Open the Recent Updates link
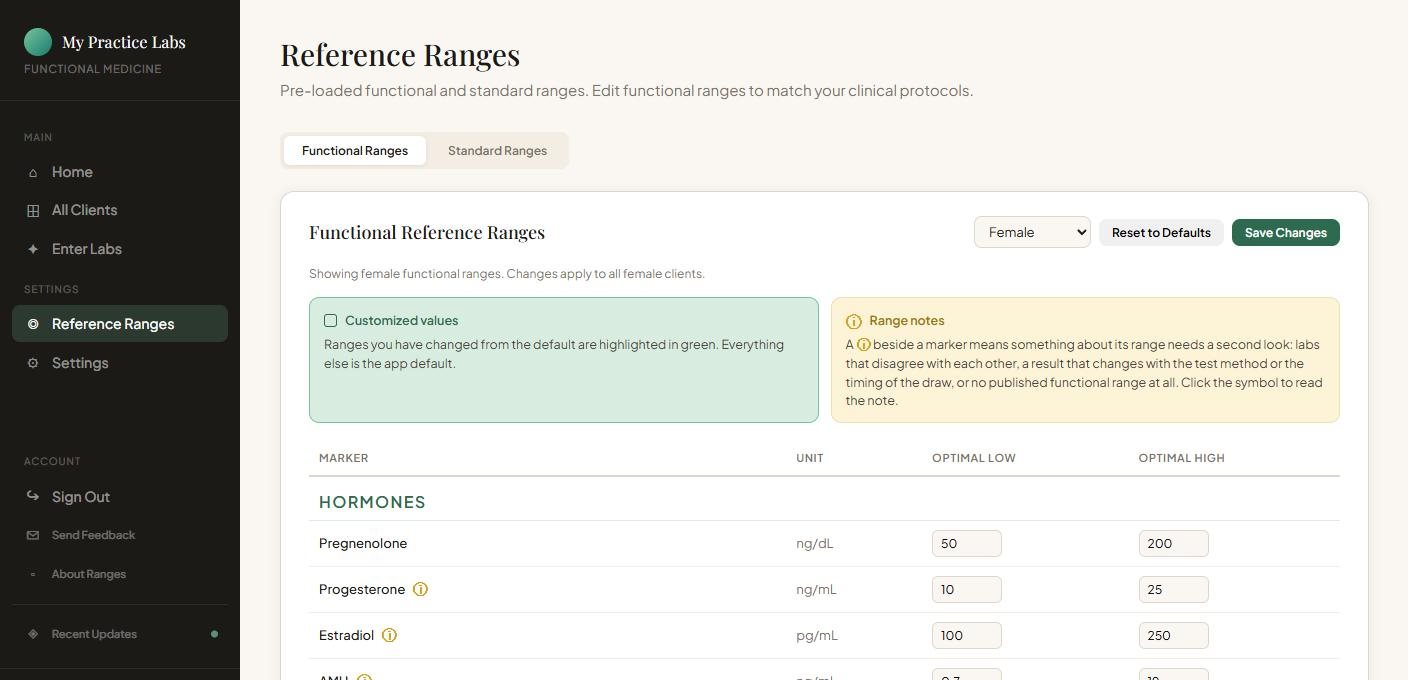 (120, 634)
